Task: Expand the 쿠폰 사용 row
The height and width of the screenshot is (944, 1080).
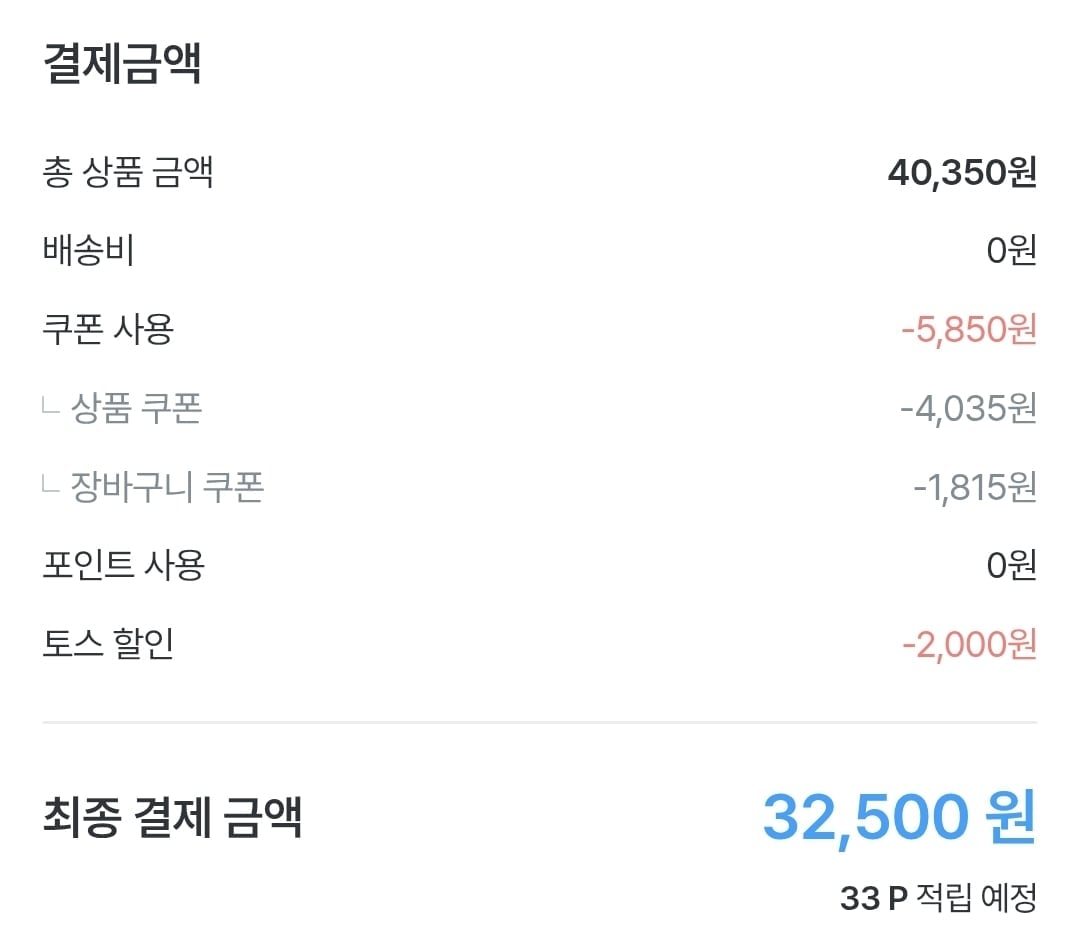Action: point(108,329)
